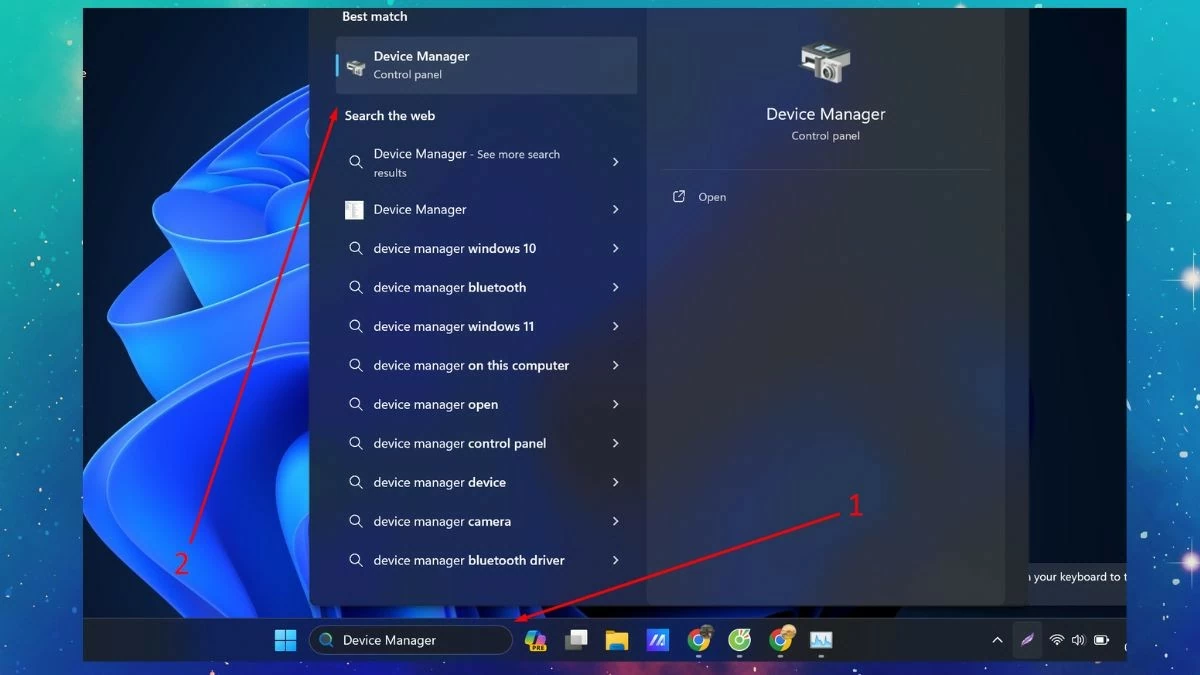The width and height of the screenshot is (1200, 675).
Task: Expand 'device manager bluetooth' suggestion chevron
Action: tap(615, 288)
